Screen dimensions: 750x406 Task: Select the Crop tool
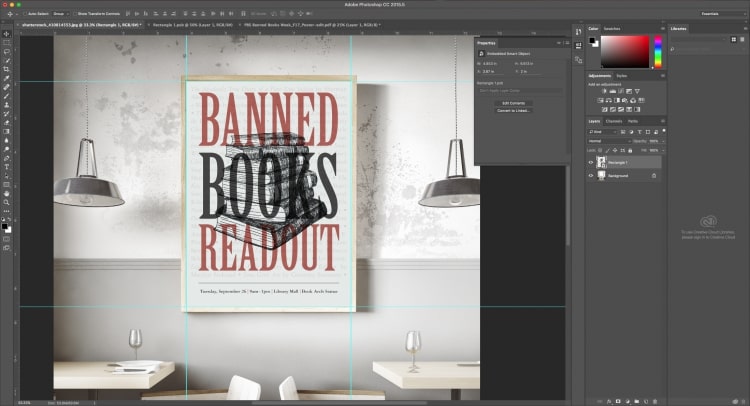pyautogui.click(x=6, y=67)
